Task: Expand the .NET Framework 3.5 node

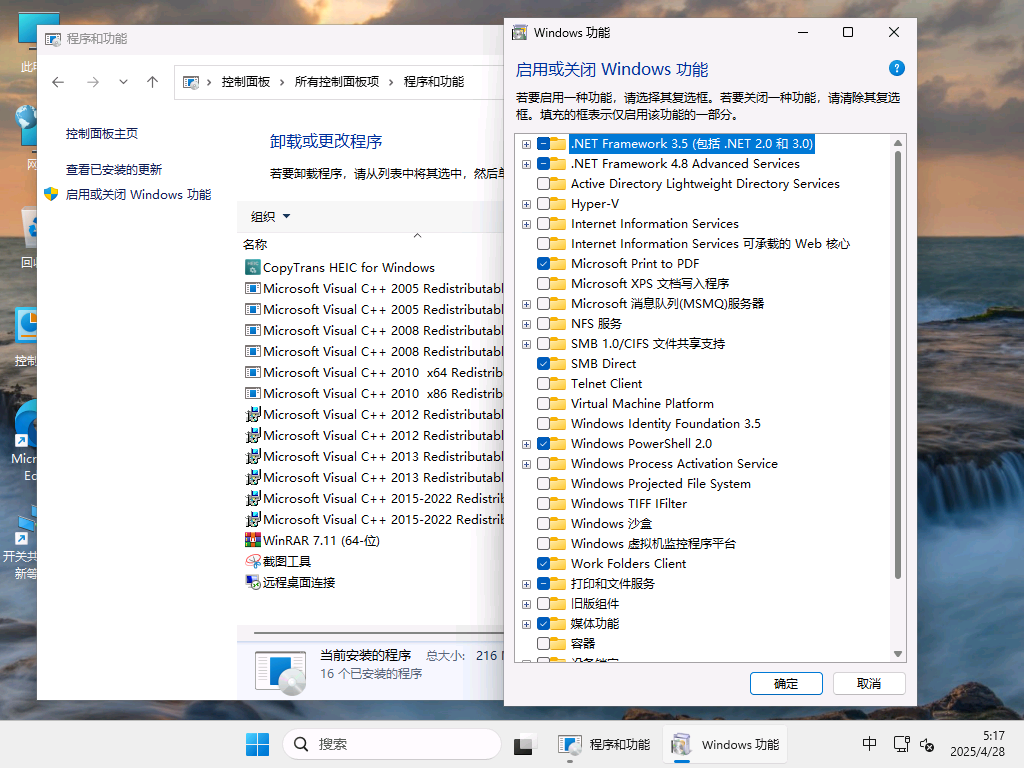Action: pos(526,144)
